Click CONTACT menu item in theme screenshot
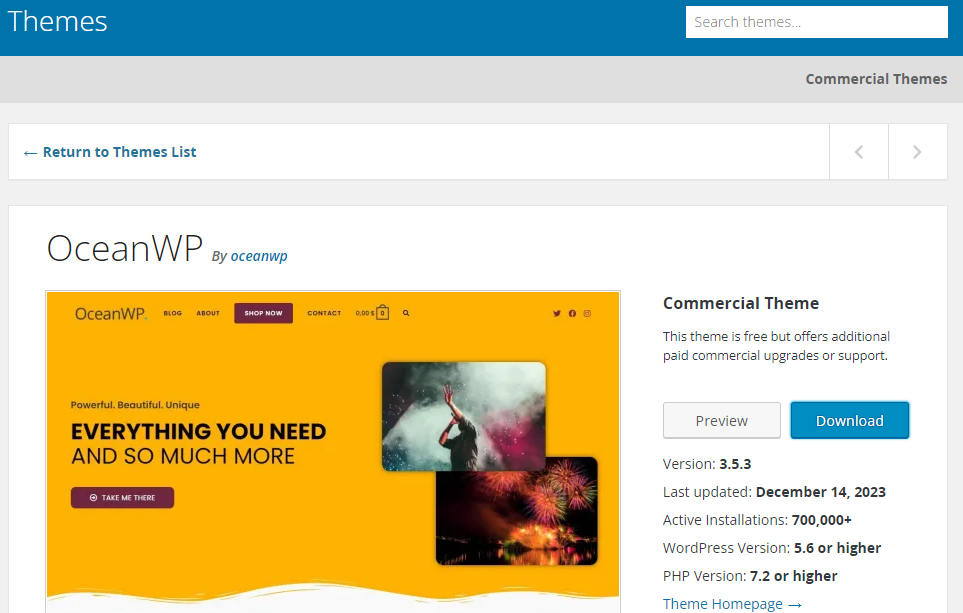Image resolution: width=963 pixels, height=613 pixels. pyautogui.click(x=324, y=313)
